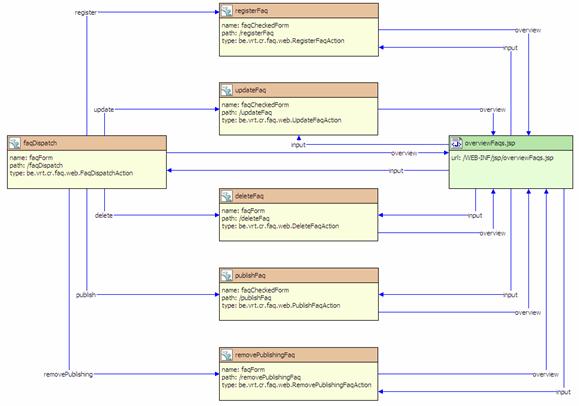Select the removePublishingFaq node title
The image size is (579, 406).
(265, 355)
